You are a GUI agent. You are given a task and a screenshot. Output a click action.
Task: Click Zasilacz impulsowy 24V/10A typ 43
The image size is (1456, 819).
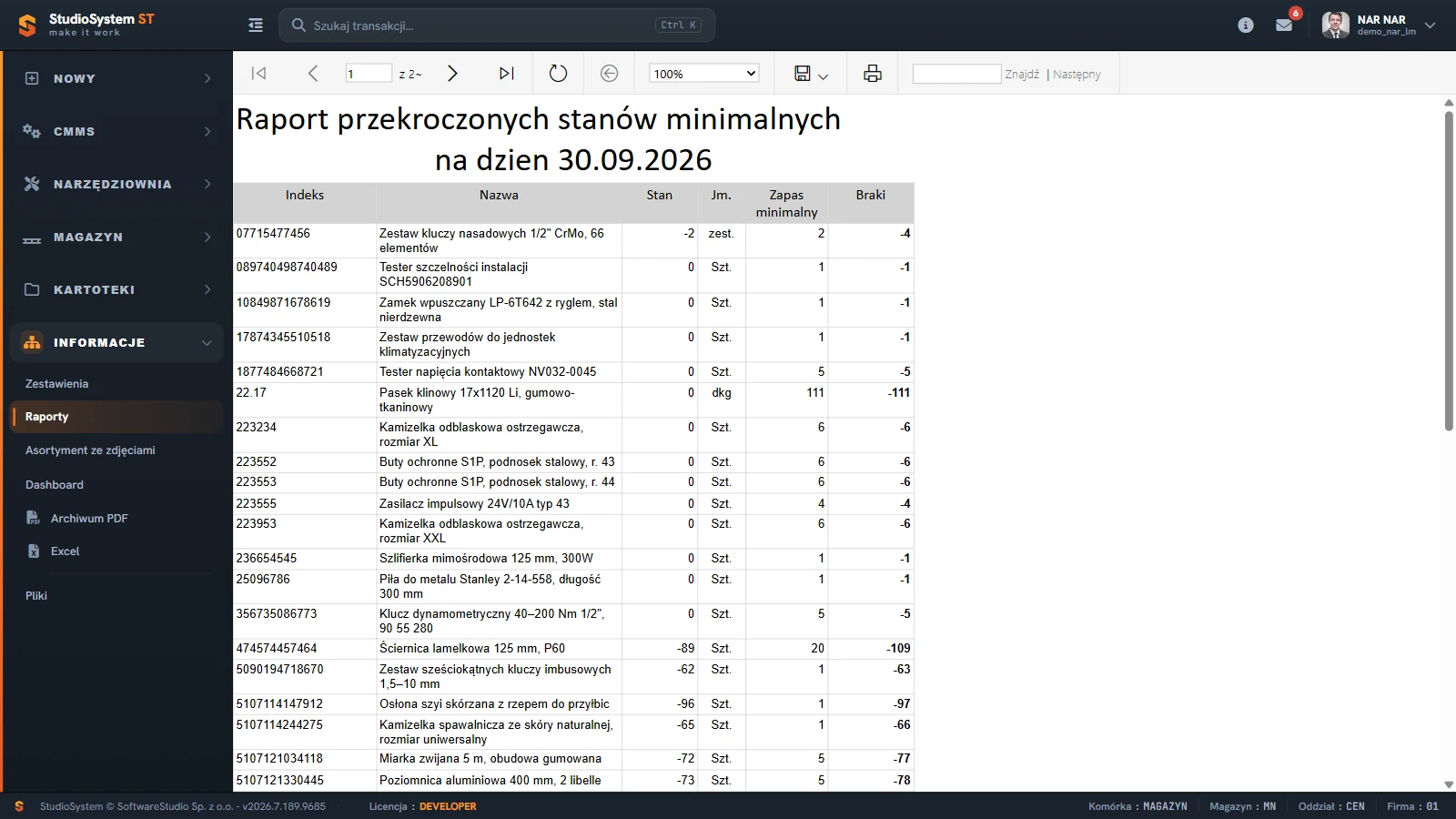tap(474, 503)
